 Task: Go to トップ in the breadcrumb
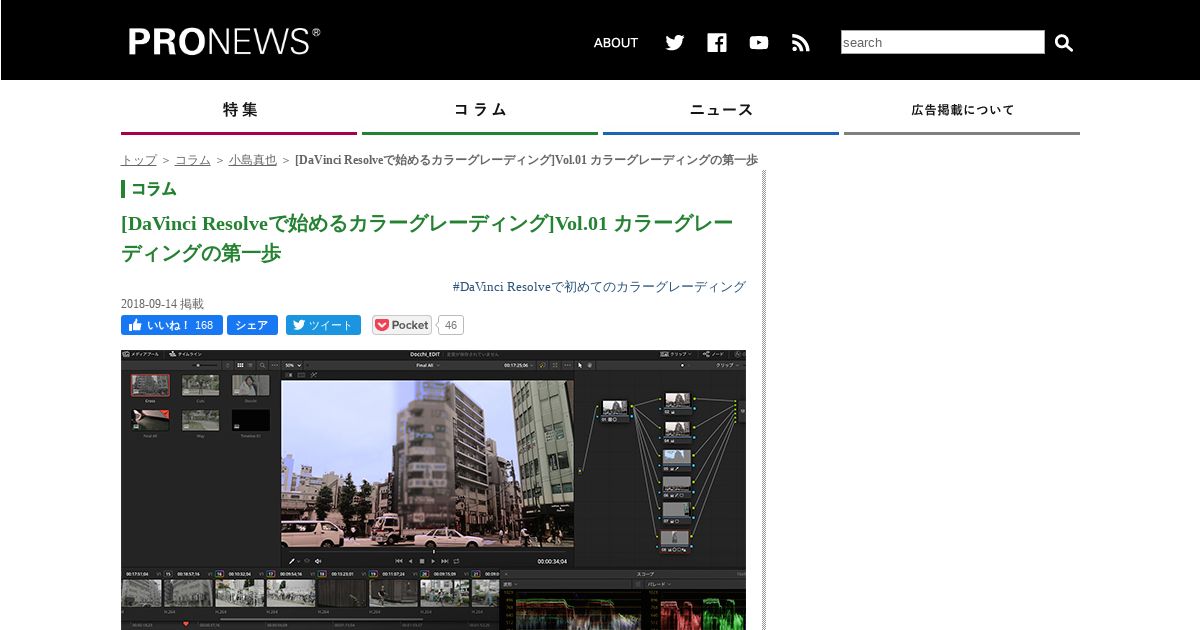point(139,160)
